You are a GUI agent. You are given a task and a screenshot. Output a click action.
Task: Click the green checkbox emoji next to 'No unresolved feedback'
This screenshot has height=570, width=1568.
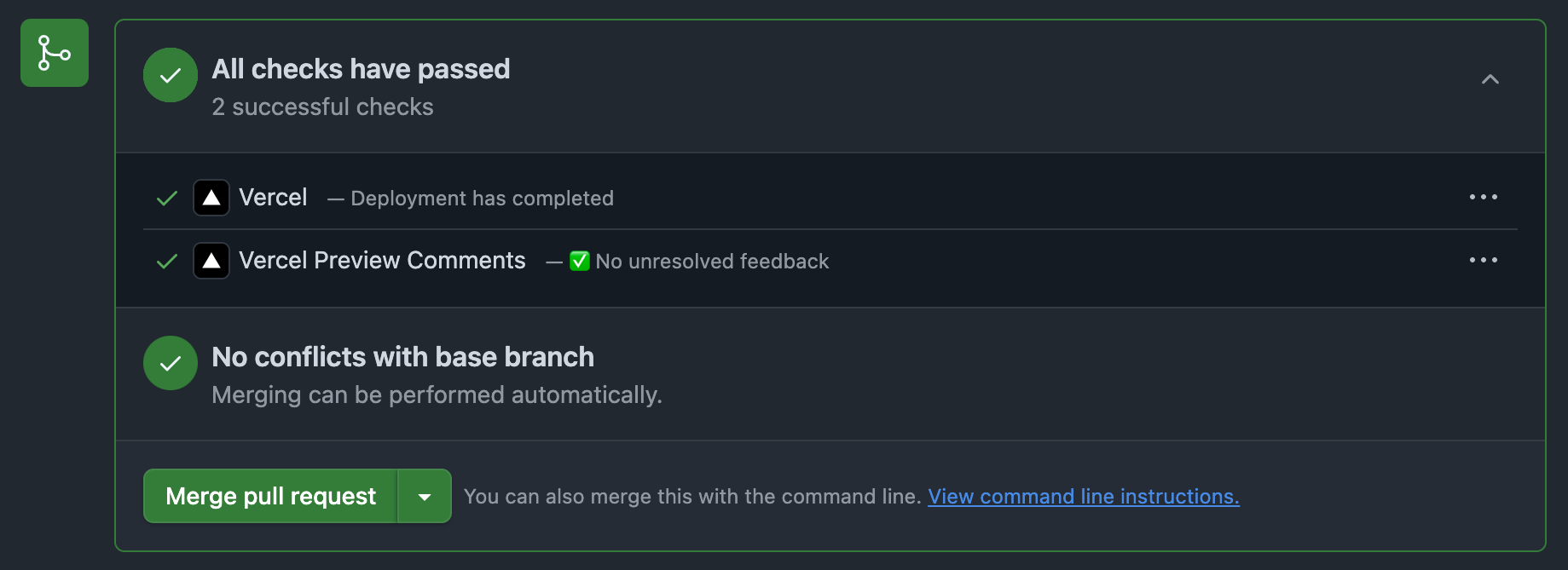pos(579,261)
